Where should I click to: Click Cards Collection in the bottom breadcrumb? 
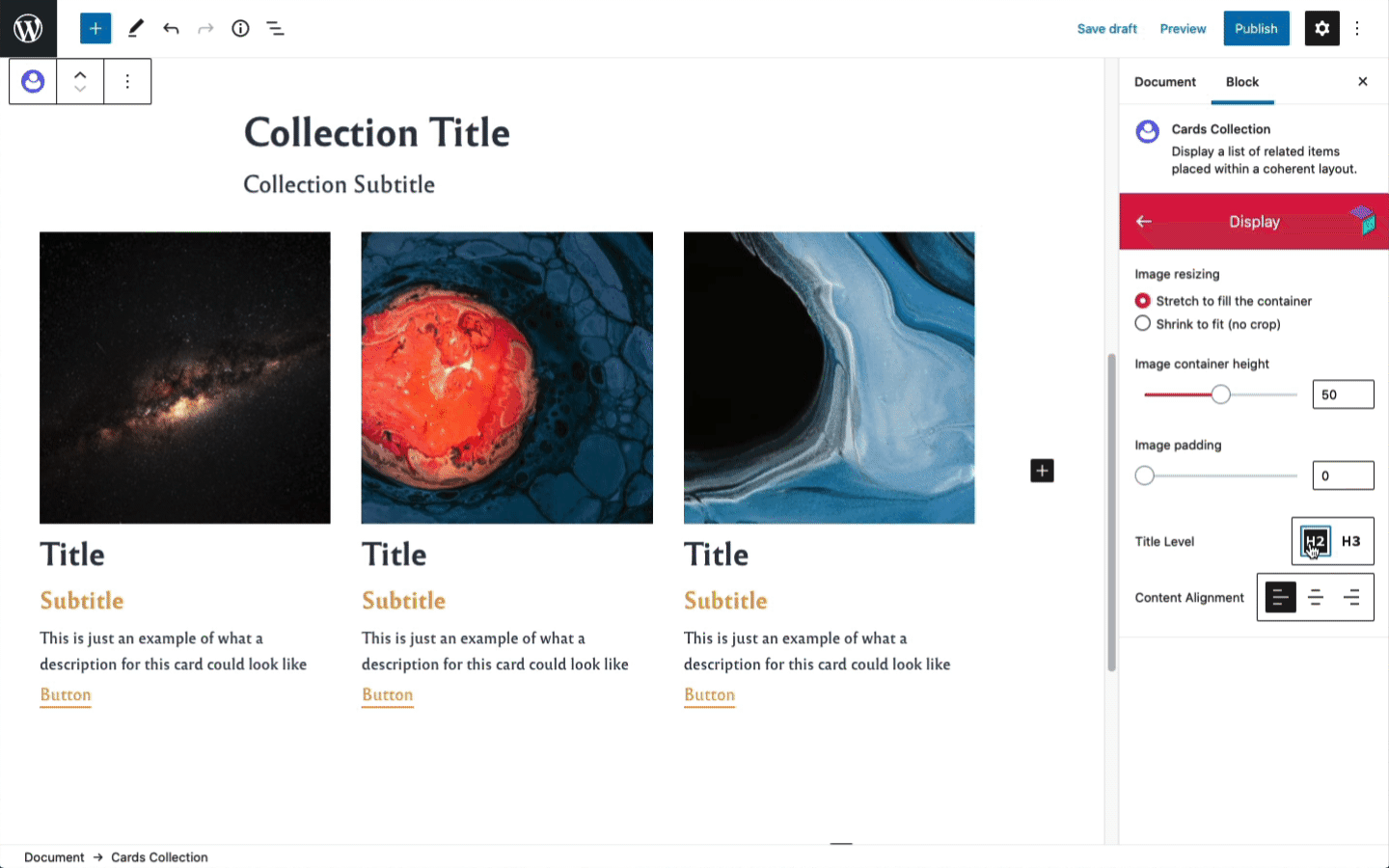click(159, 856)
